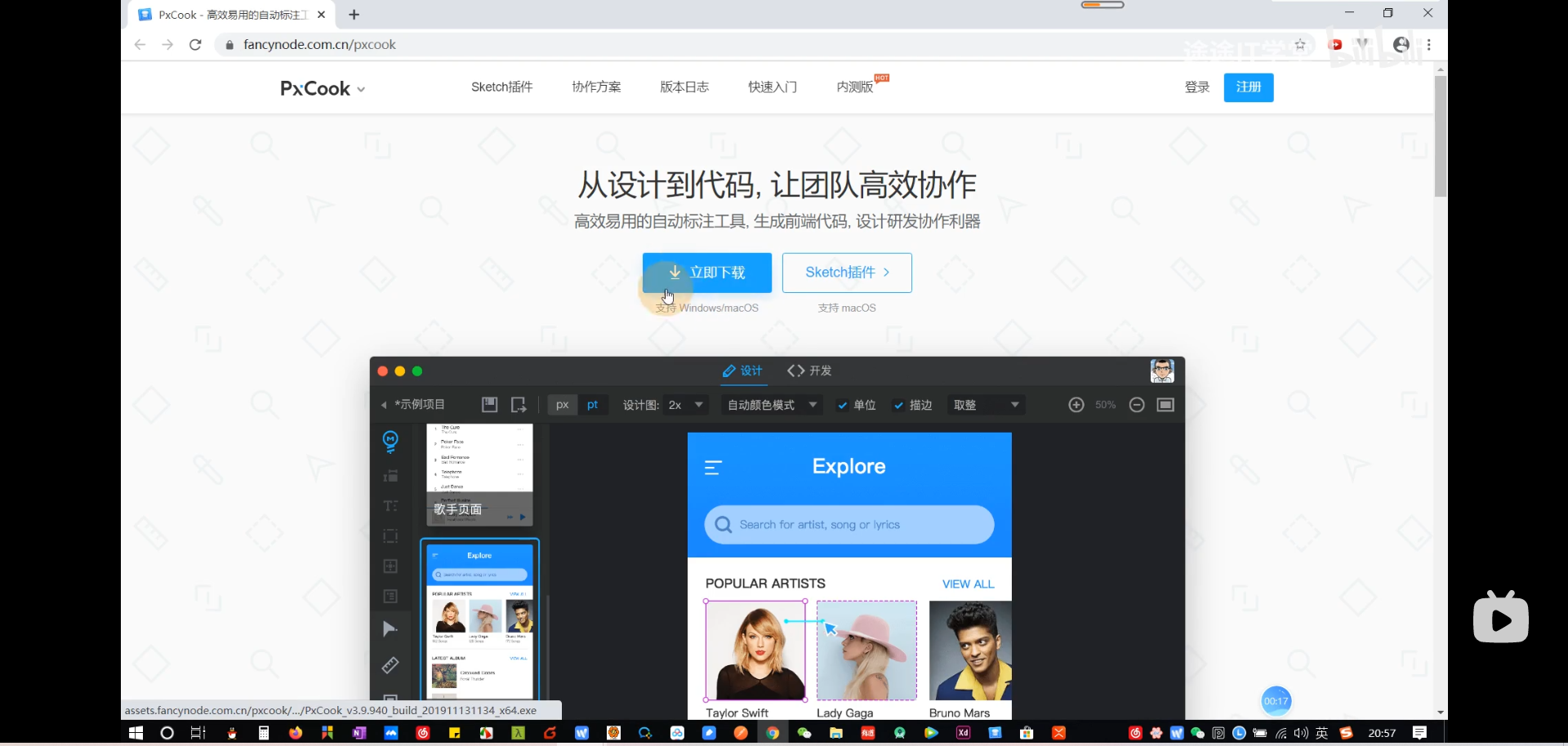Bookmark this page with the star icon
1568x746 pixels.
pos(1300,45)
